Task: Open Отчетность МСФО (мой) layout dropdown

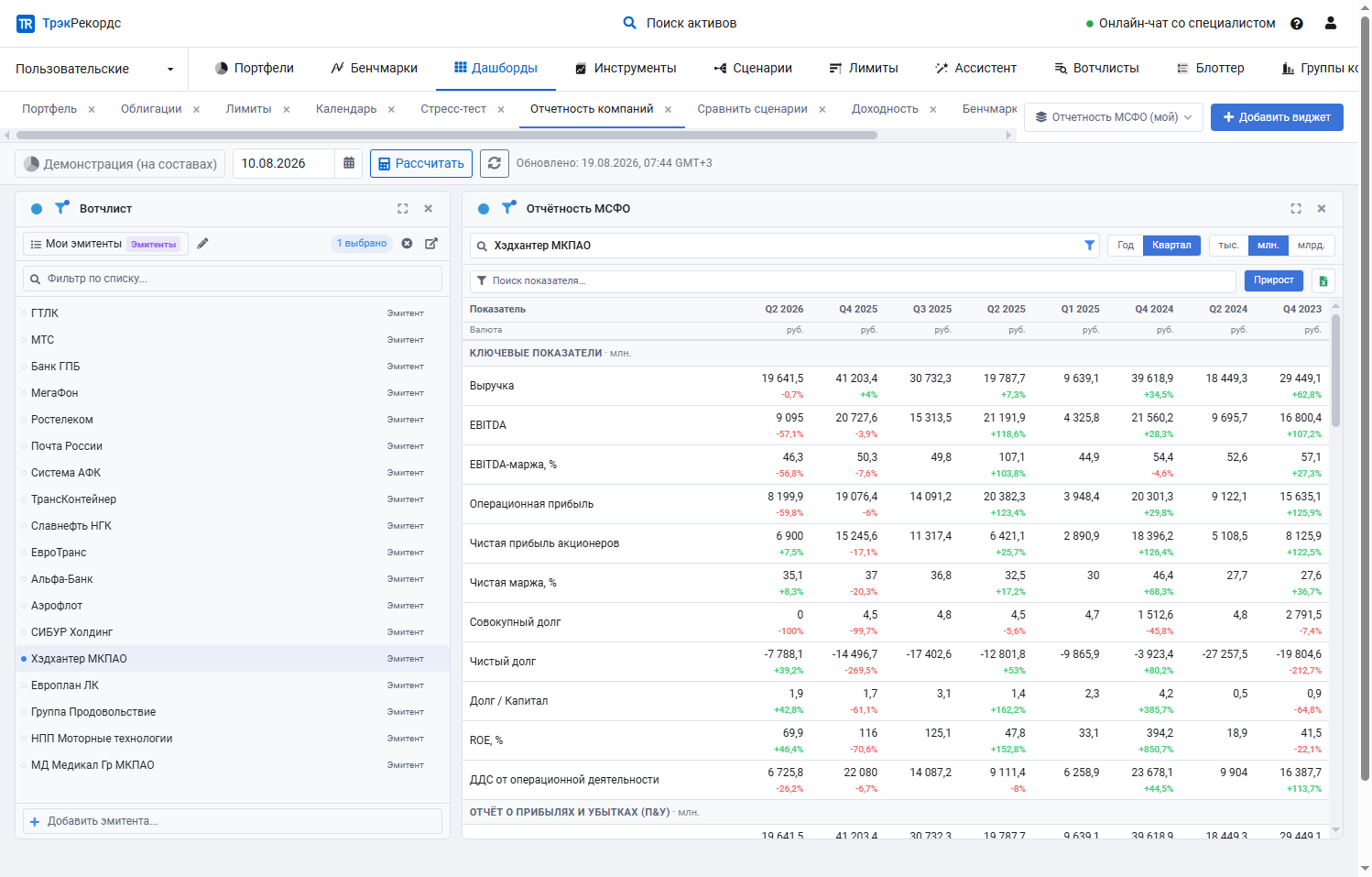Action: coord(1114,117)
